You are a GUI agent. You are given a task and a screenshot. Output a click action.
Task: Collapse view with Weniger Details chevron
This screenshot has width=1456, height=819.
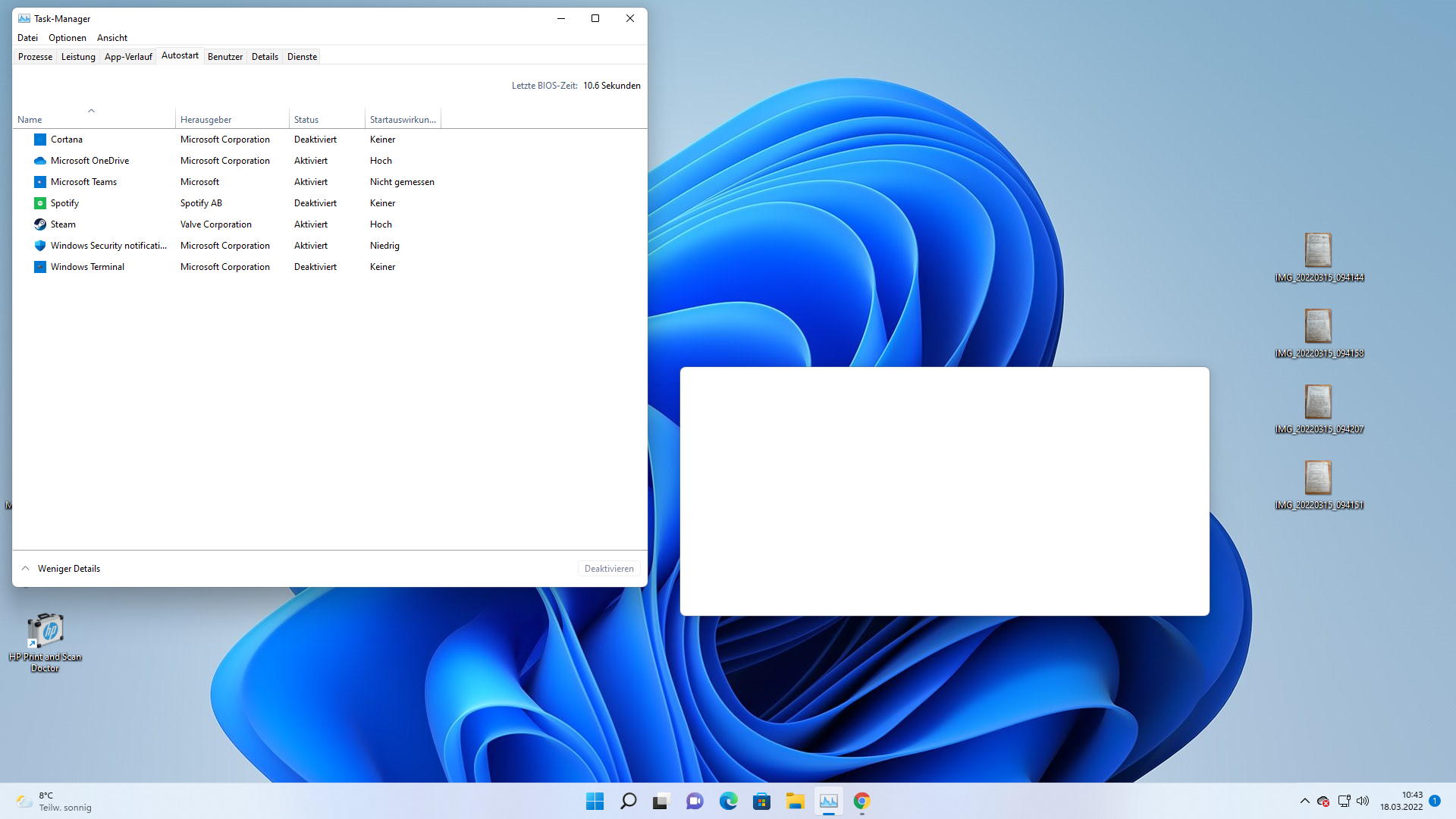(25, 569)
